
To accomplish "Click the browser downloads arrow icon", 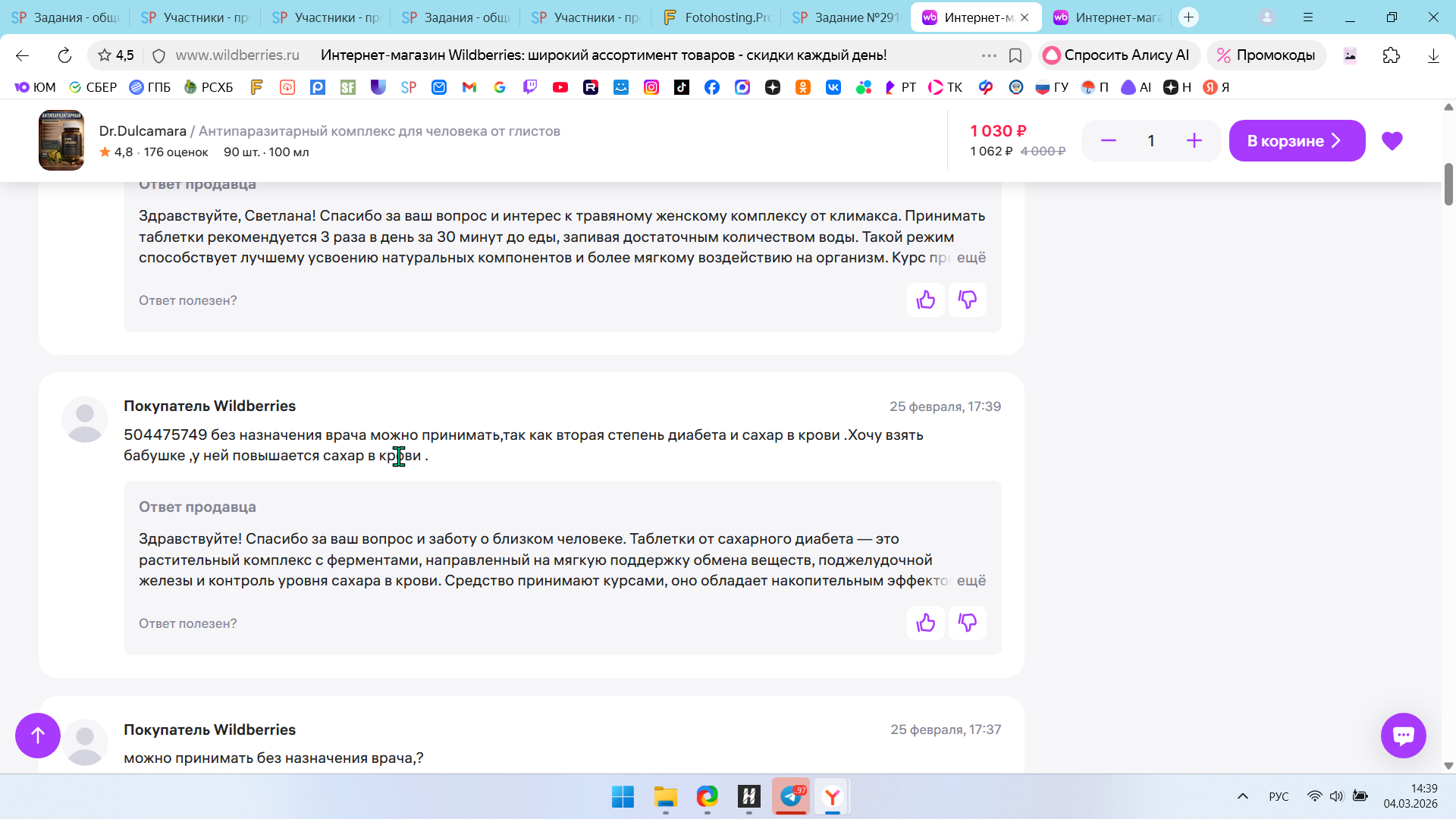I will [1432, 55].
